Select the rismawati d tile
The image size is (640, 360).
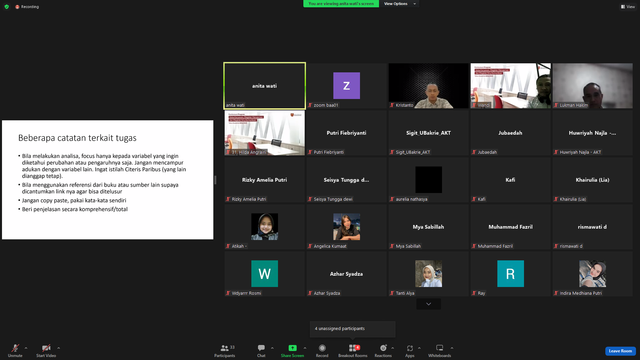coord(592,227)
